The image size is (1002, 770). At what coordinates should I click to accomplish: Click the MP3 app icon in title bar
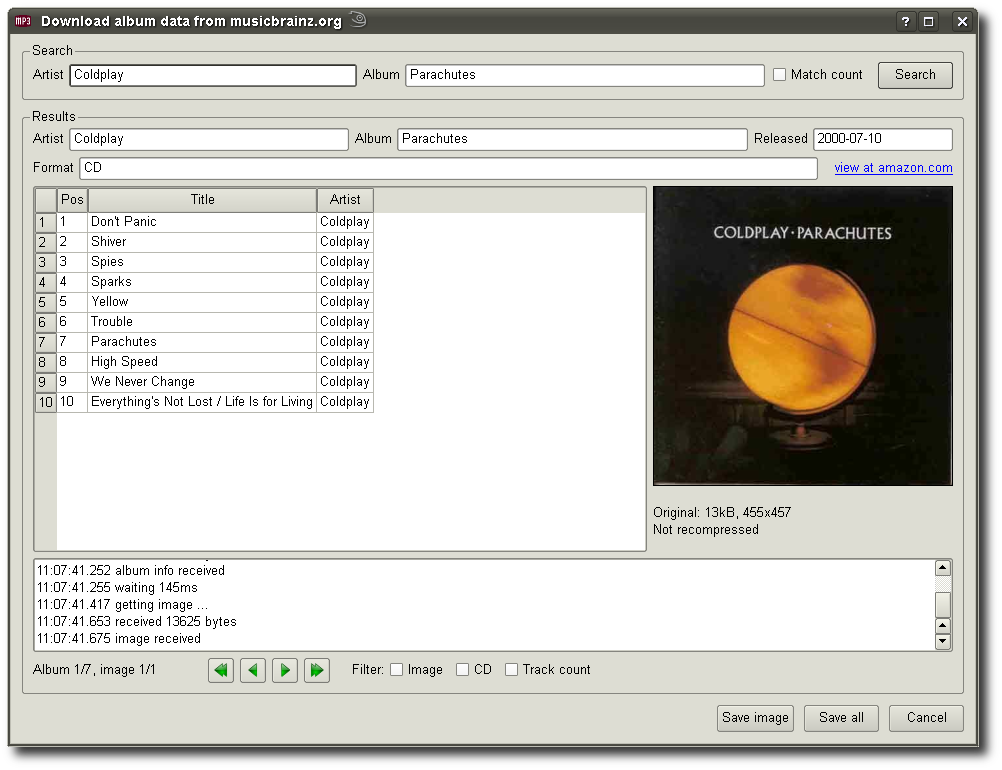pos(23,21)
